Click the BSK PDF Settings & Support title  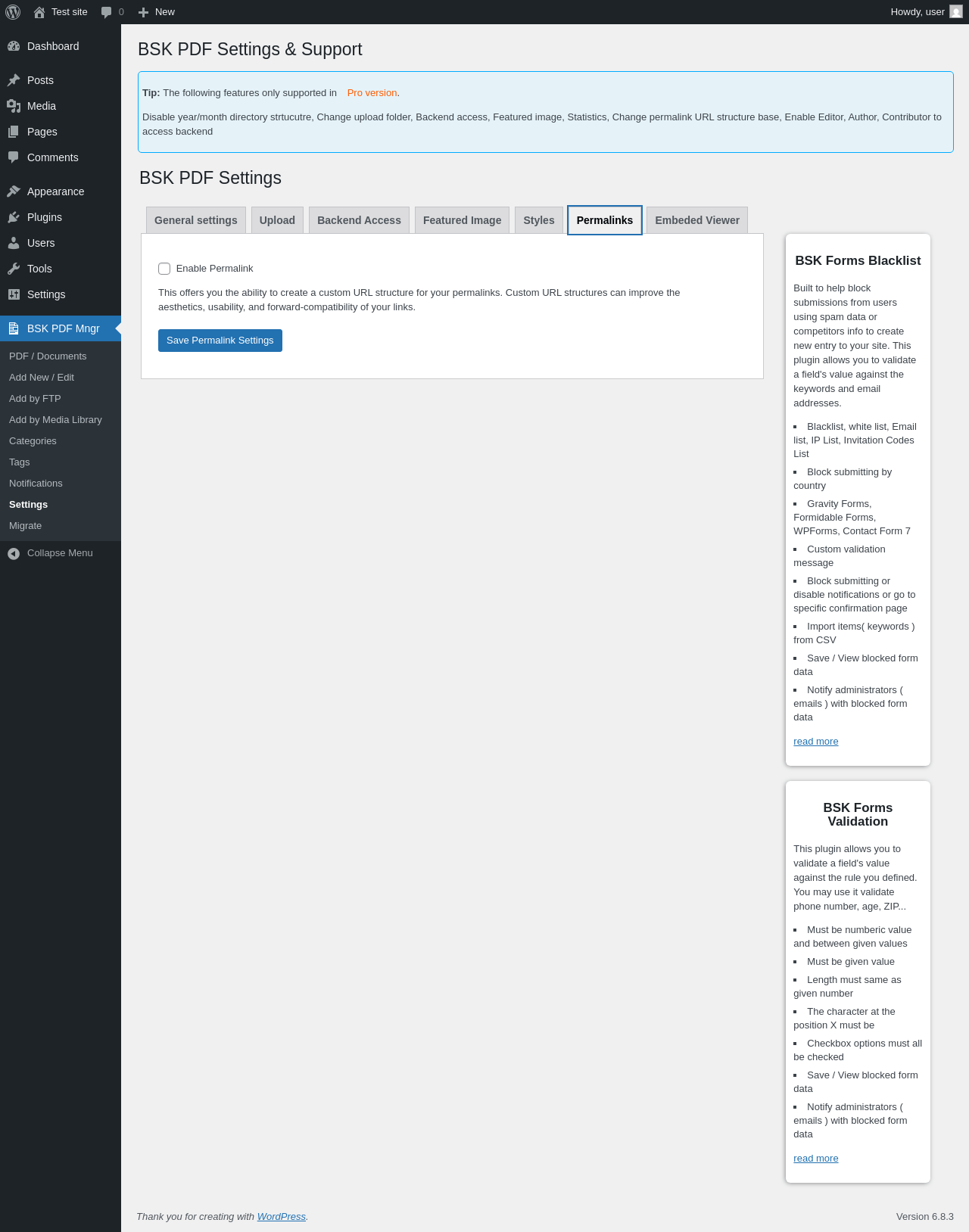[250, 49]
